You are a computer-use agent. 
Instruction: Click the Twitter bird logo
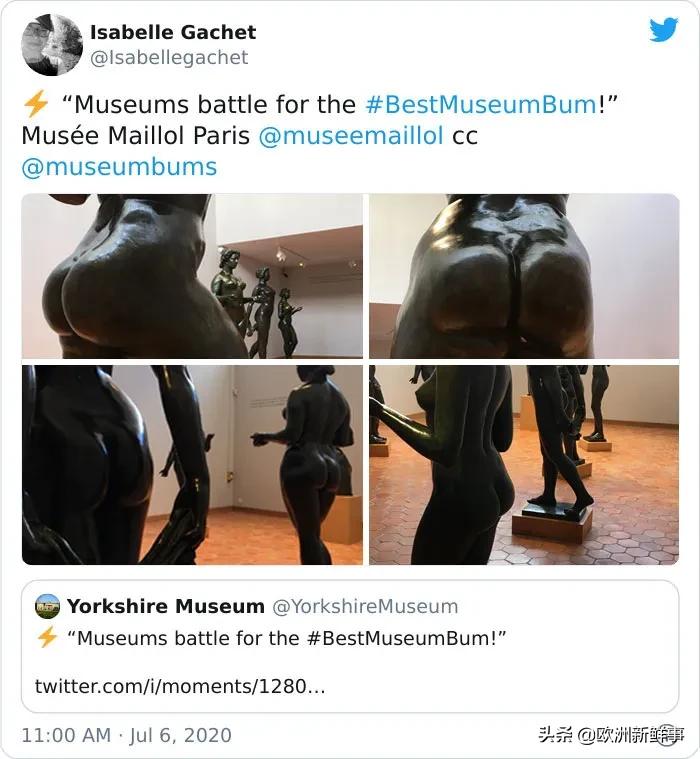(x=664, y=30)
